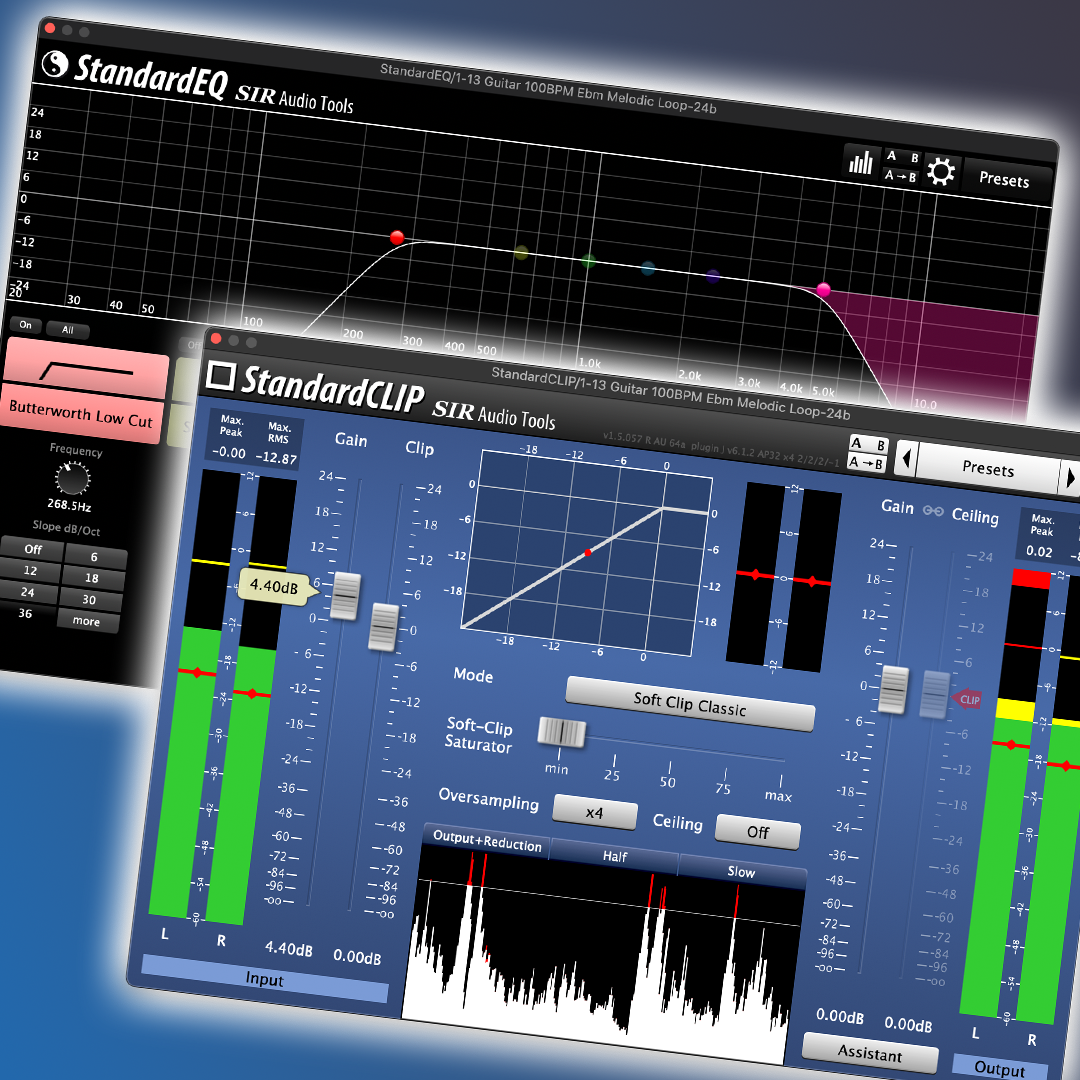Click the input Max. Peak -0.00 readout
Viewport: 1080px width, 1080px height.
click(x=229, y=453)
